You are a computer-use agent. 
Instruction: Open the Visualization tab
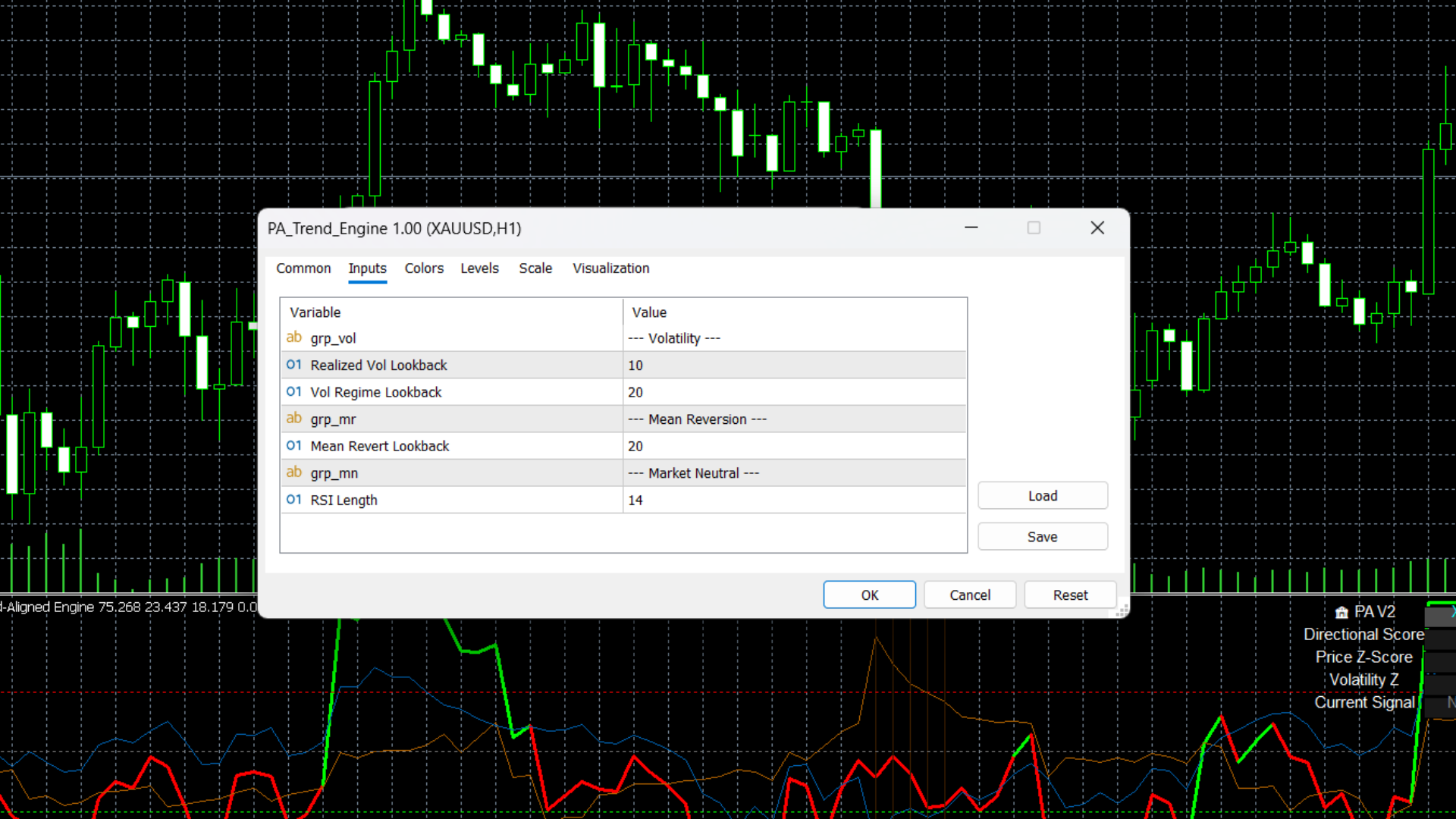[x=610, y=268]
